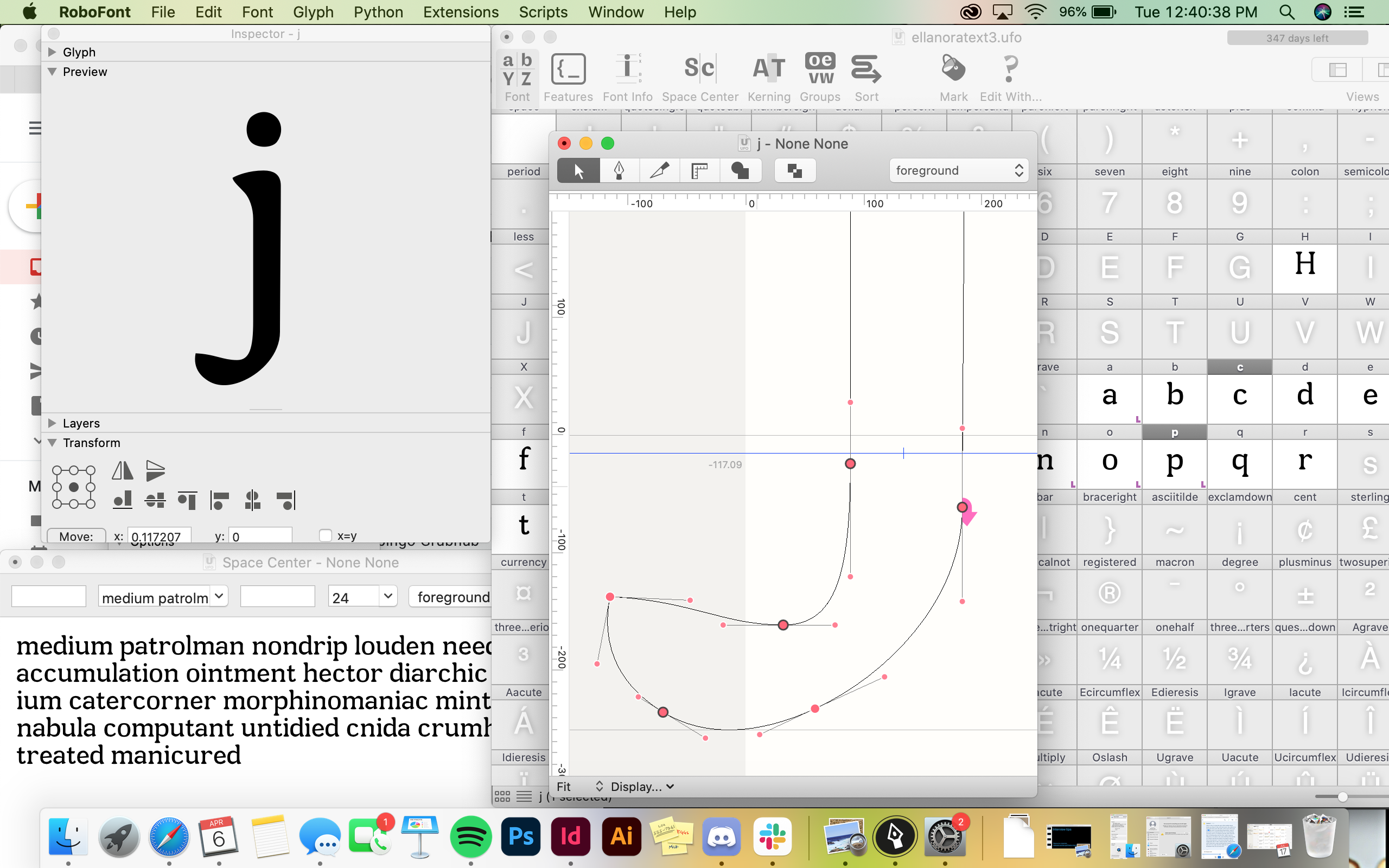Click the Mark paint bucket icon

pyautogui.click(x=953, y=78)
